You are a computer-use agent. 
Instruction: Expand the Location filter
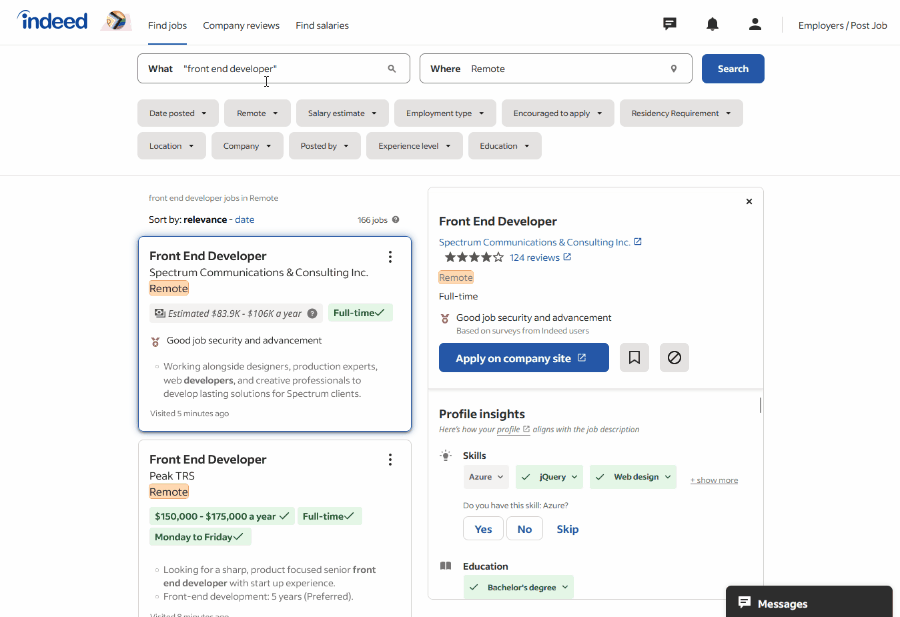click(x=172, y=146)
